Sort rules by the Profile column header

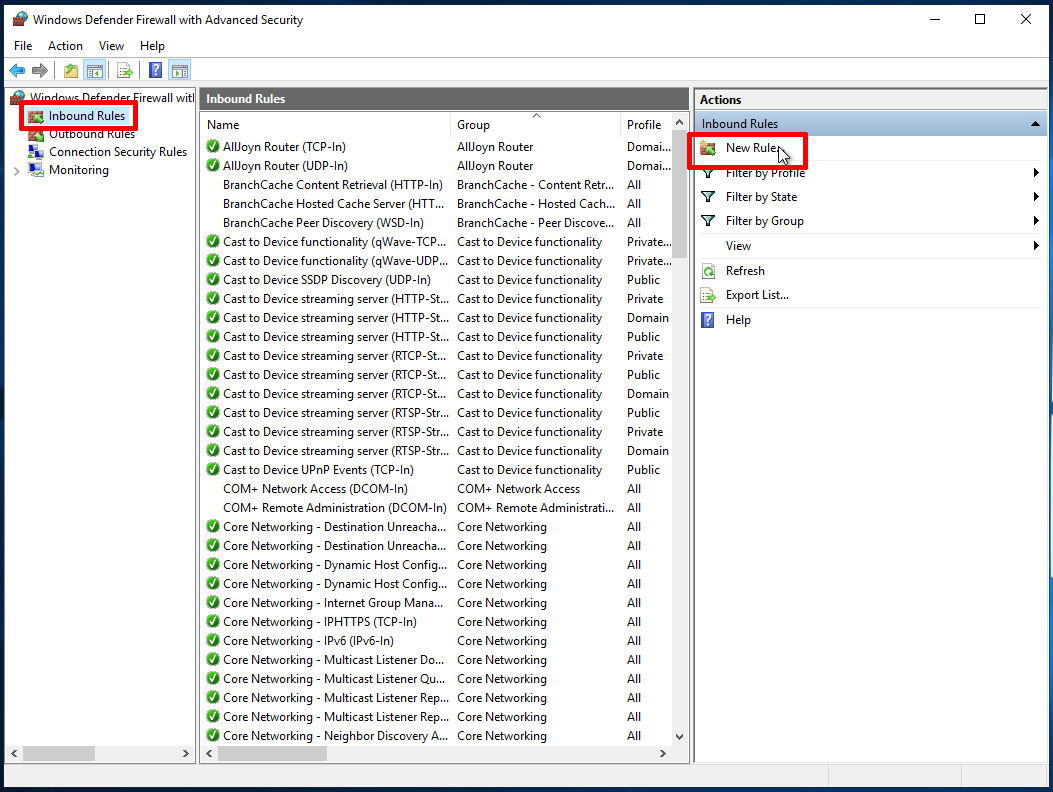click(x=646, y=125)
